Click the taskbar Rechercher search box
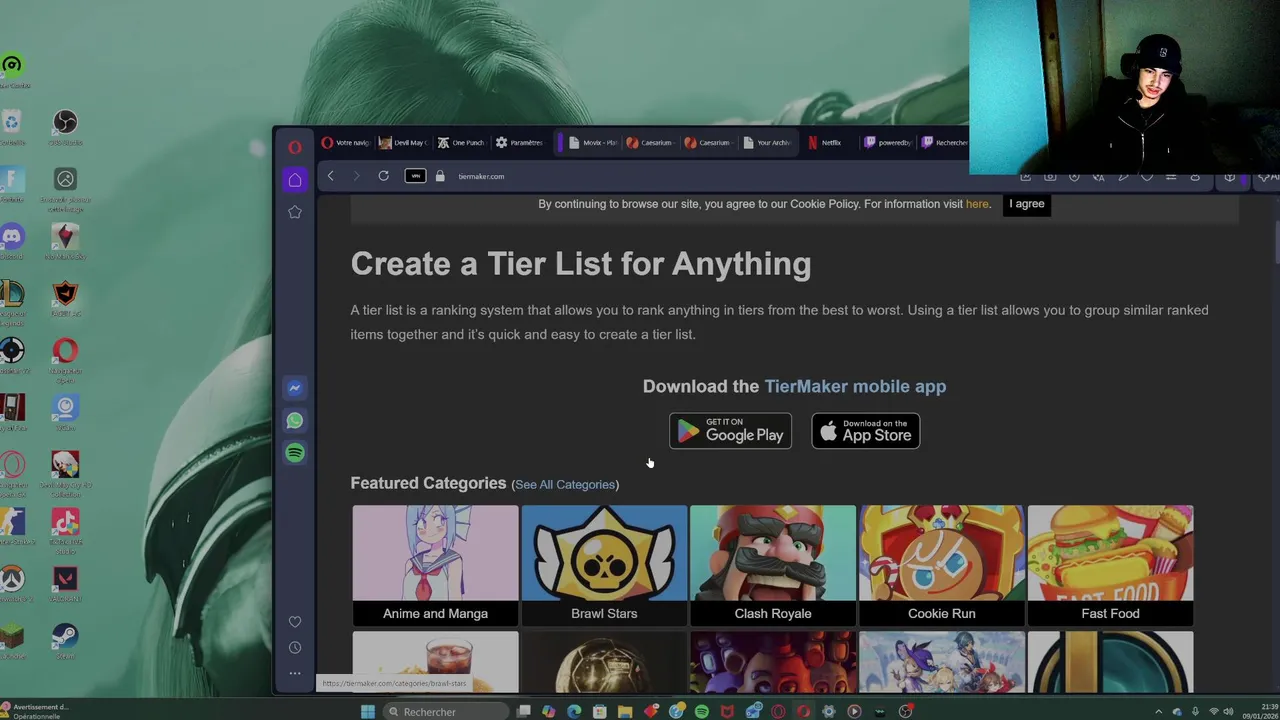The height and width of the screenshot is (720, 1280). (447, 712)
